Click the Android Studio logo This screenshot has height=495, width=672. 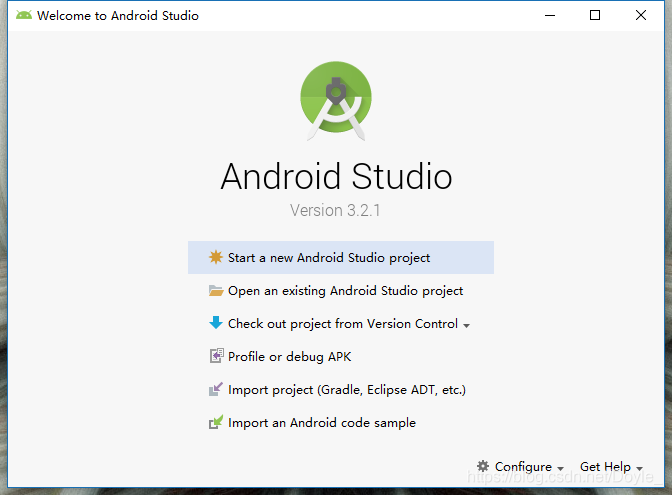tap(336, 101)
